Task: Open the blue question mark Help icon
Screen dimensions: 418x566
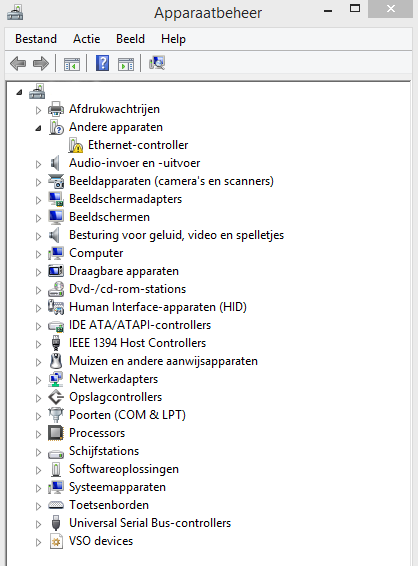Action: (x=103, y=64)
